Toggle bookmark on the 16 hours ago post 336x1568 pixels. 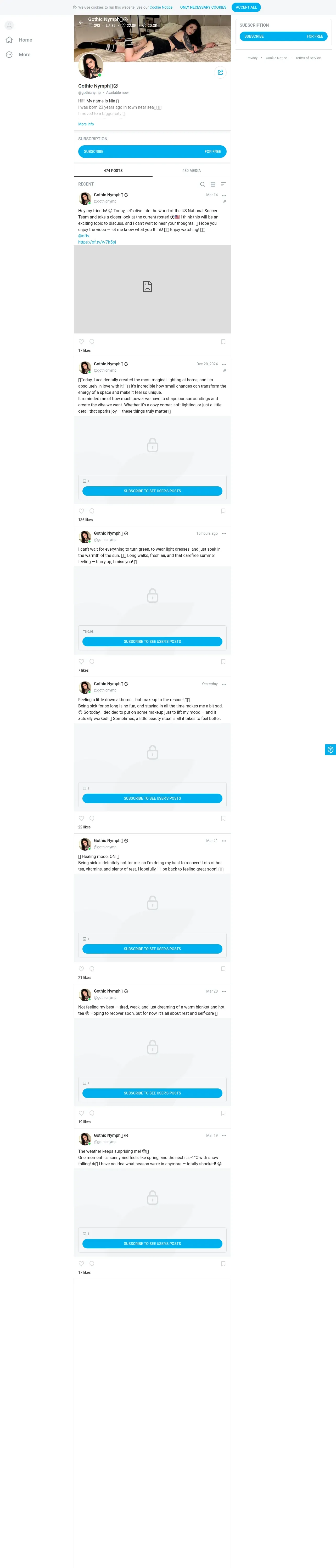pos(223,661)
